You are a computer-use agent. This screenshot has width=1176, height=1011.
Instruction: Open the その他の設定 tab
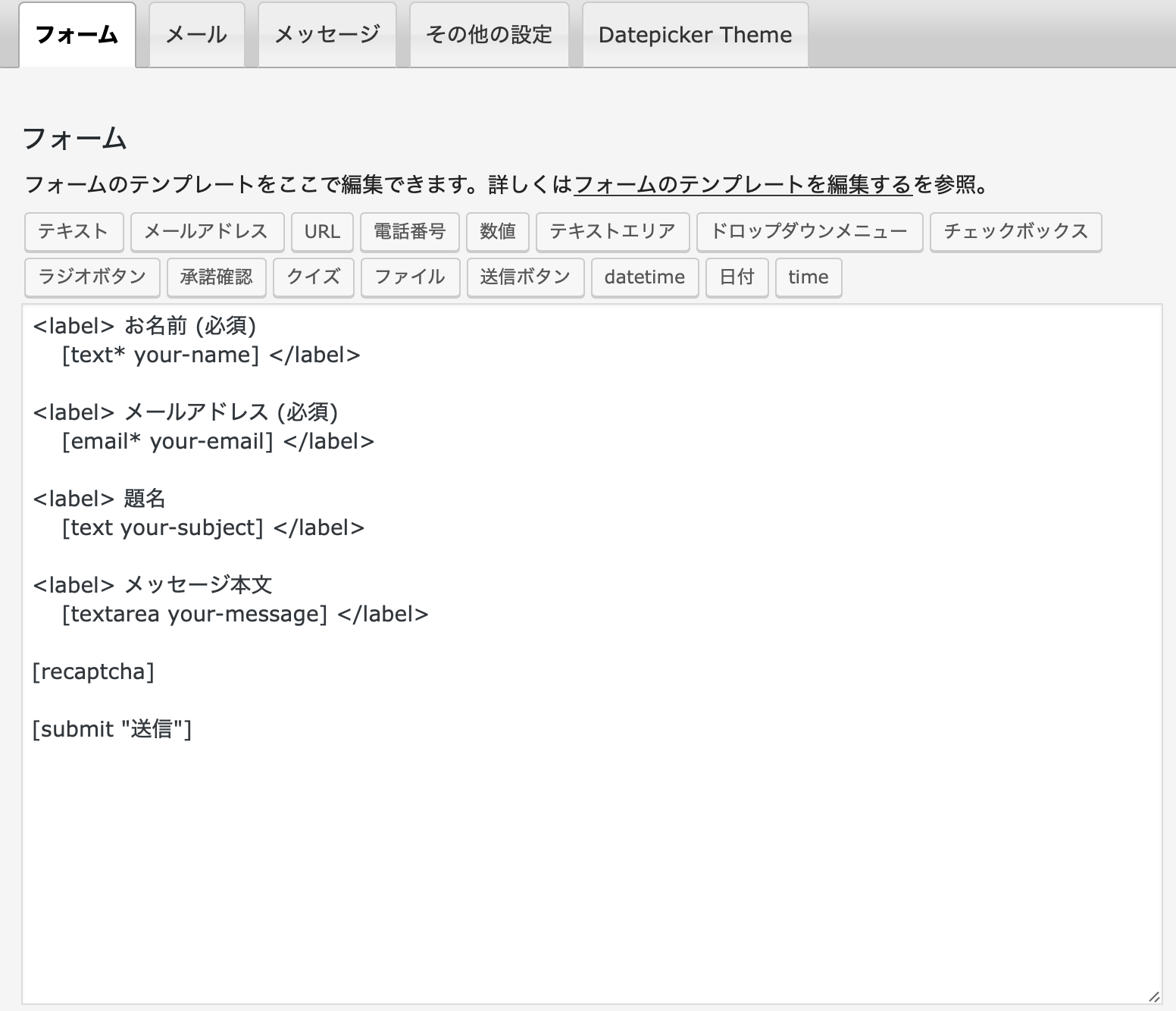tap(489, 35)
